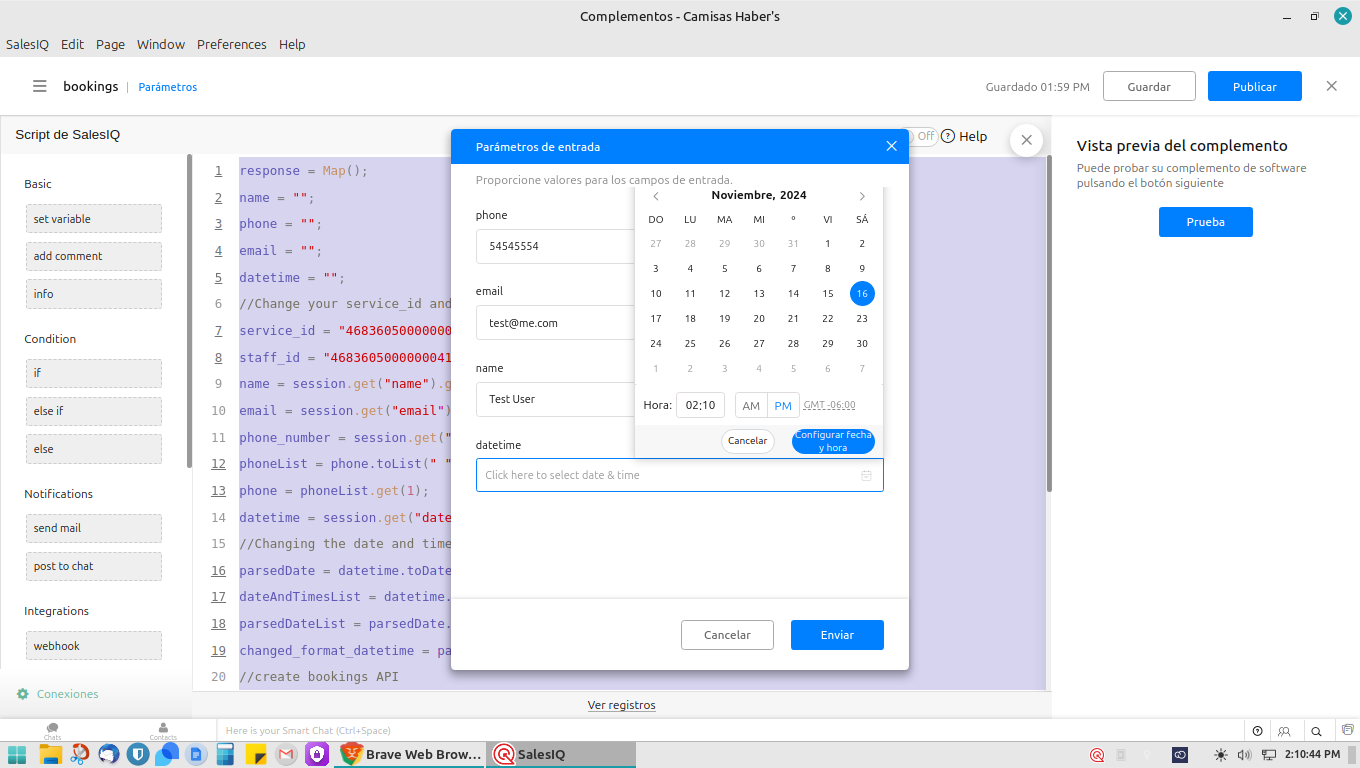Switch to Brave Web Browser in taskbar
Image resolution: width=1360 pixels, height=768 pixels.
pos(410,755)
